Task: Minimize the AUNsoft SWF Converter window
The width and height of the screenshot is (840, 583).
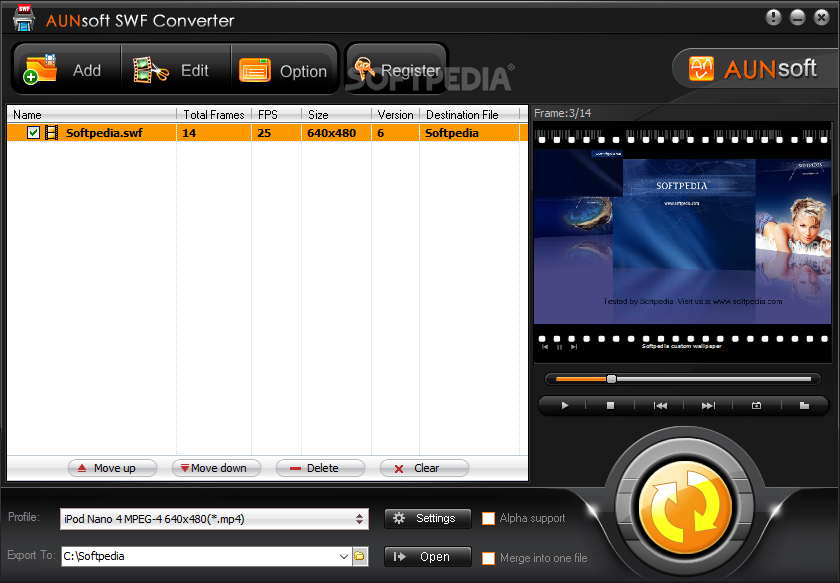Action: [797, 18]
